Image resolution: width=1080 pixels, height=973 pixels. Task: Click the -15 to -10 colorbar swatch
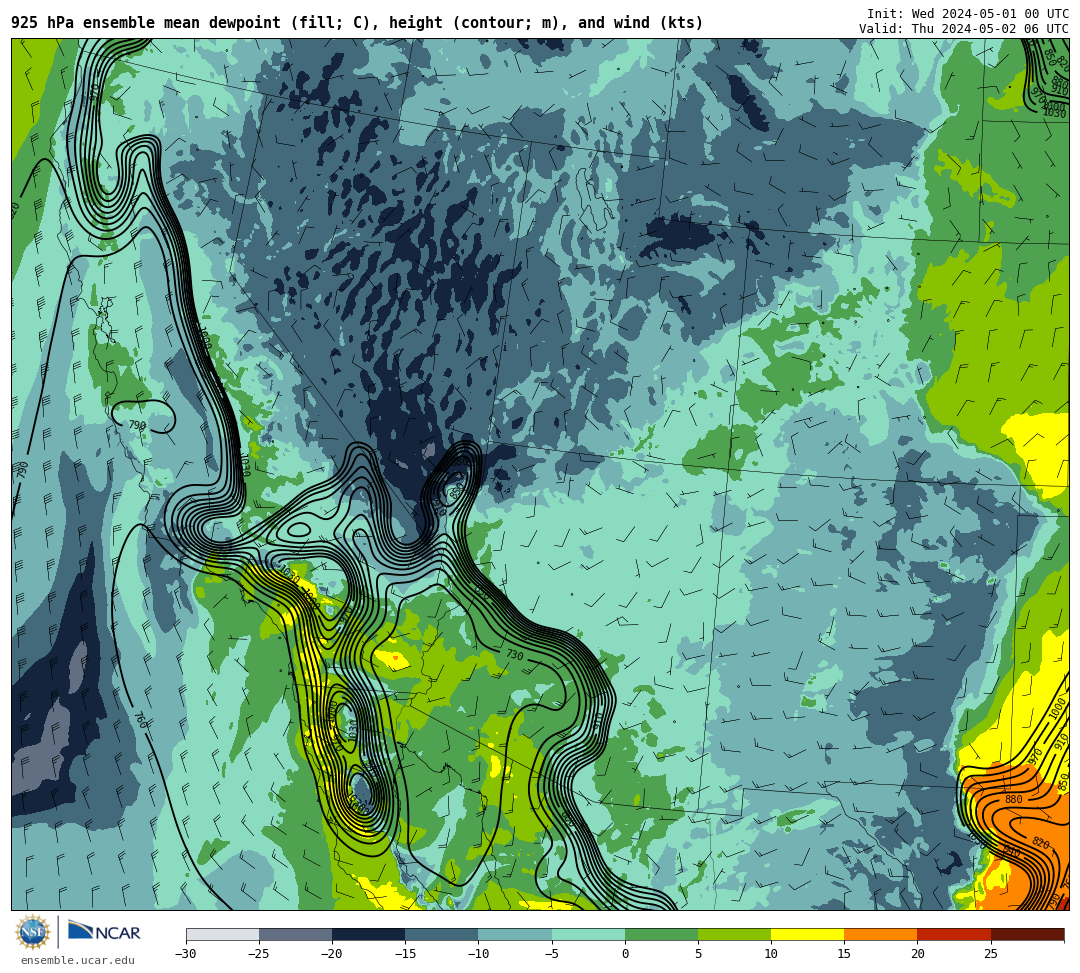click(442, 934)
